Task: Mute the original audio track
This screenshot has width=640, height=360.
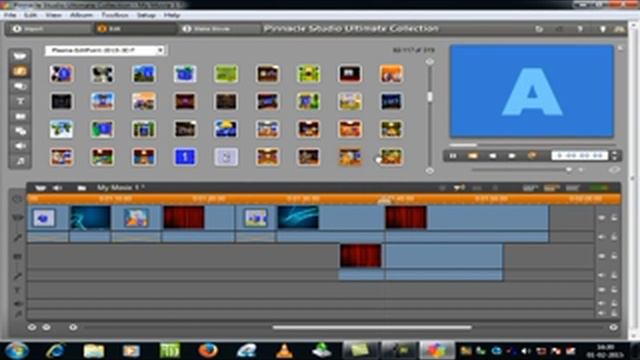Action: pos(602,237)
